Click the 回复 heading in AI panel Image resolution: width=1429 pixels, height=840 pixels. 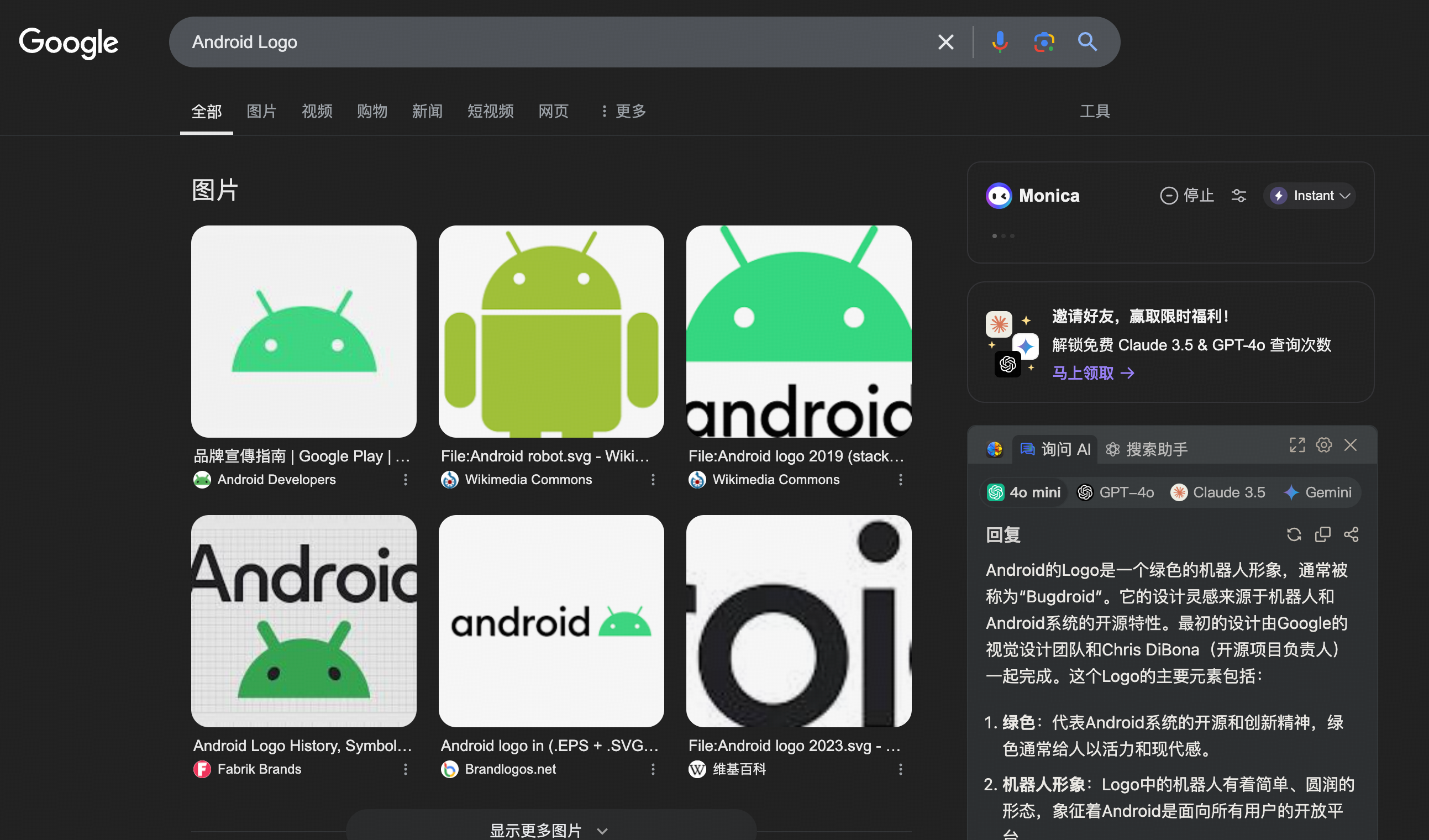click(1002, 534)
